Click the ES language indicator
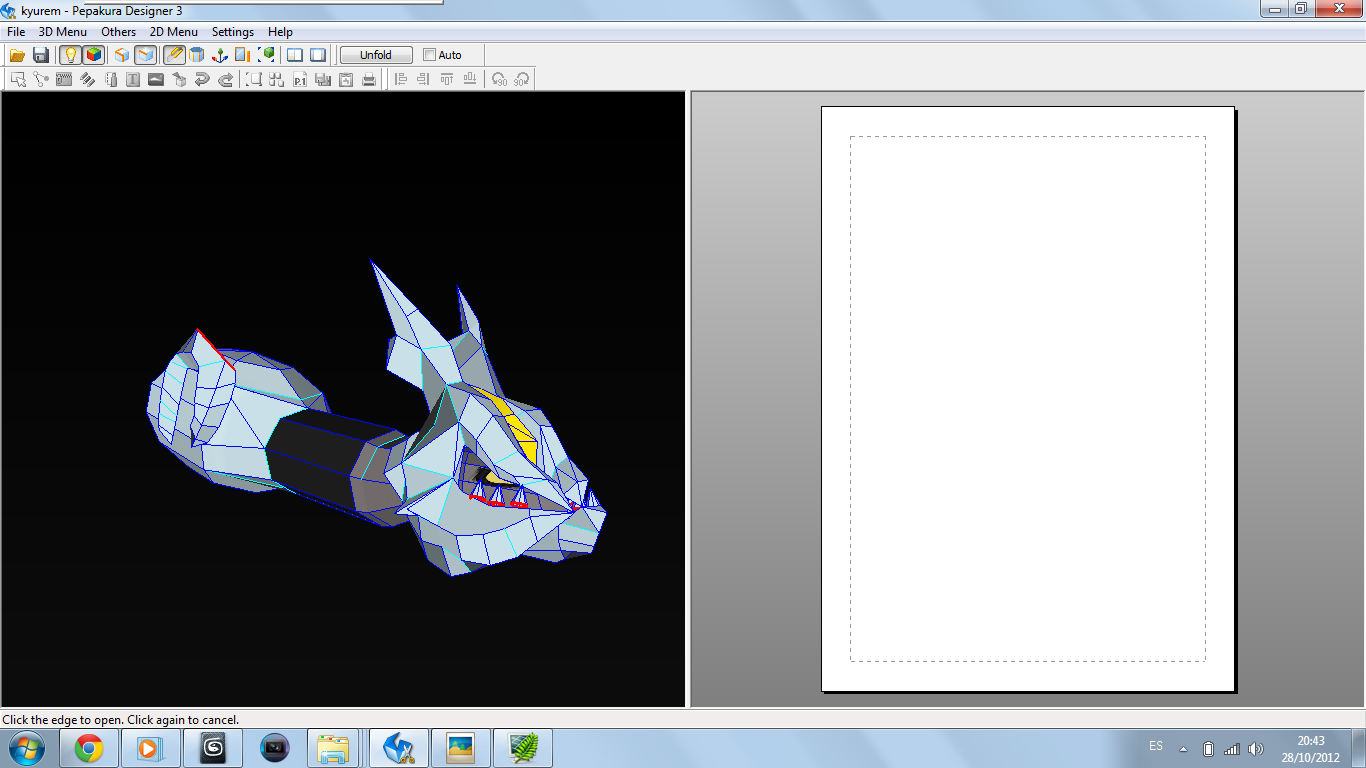This screenshot has width=1366, height=768. point(1156,746)
